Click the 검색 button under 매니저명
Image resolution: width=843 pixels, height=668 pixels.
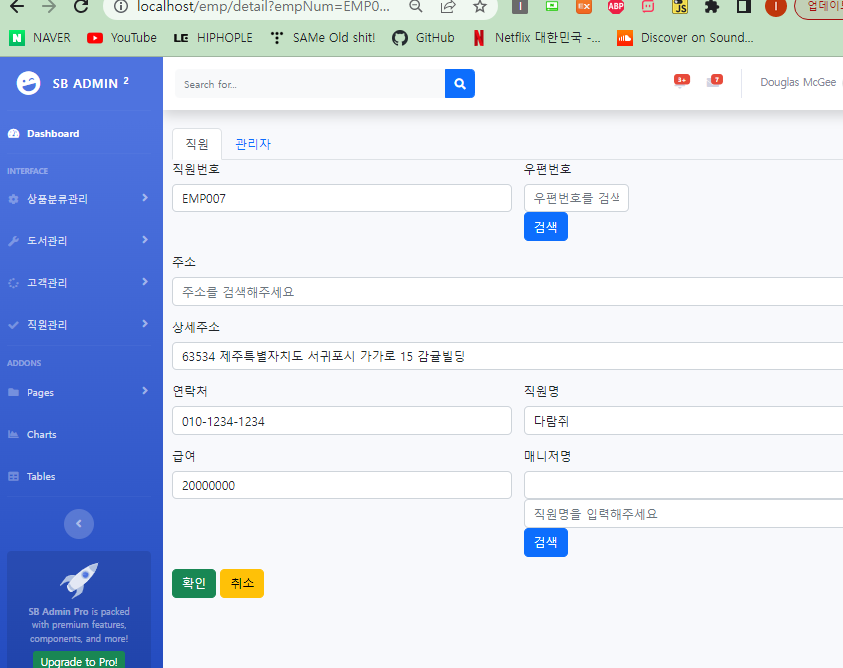pyautogui.click(x=546, y=543)
